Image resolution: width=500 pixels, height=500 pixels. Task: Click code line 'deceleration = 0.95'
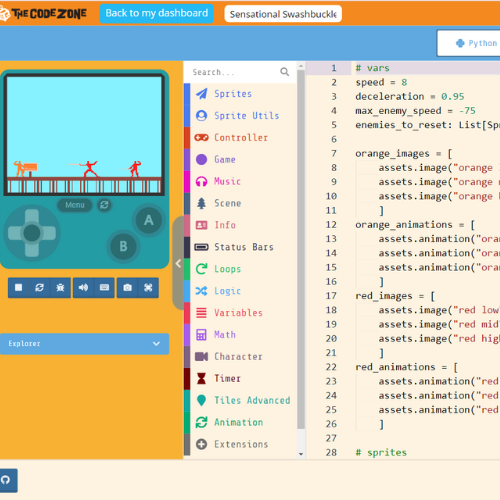tap(410, 97)
